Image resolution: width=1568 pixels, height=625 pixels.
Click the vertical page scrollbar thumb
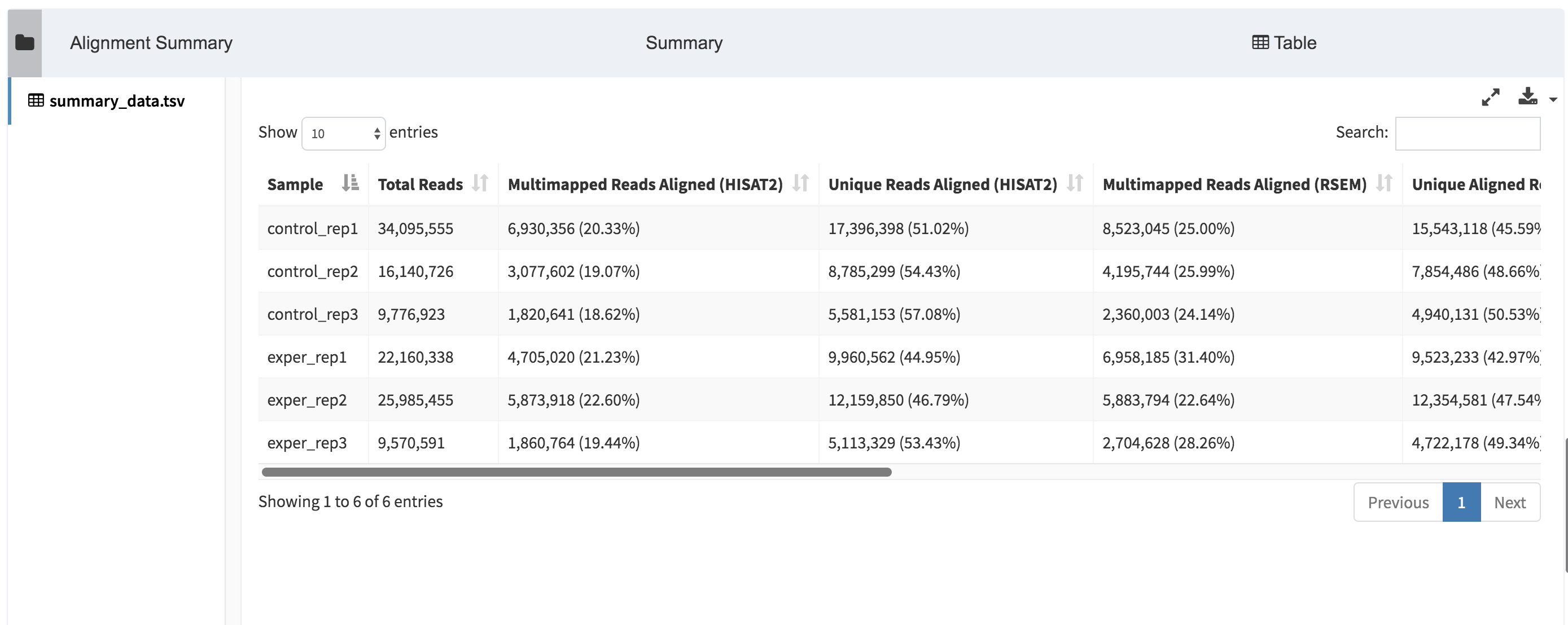point(1565,505)
